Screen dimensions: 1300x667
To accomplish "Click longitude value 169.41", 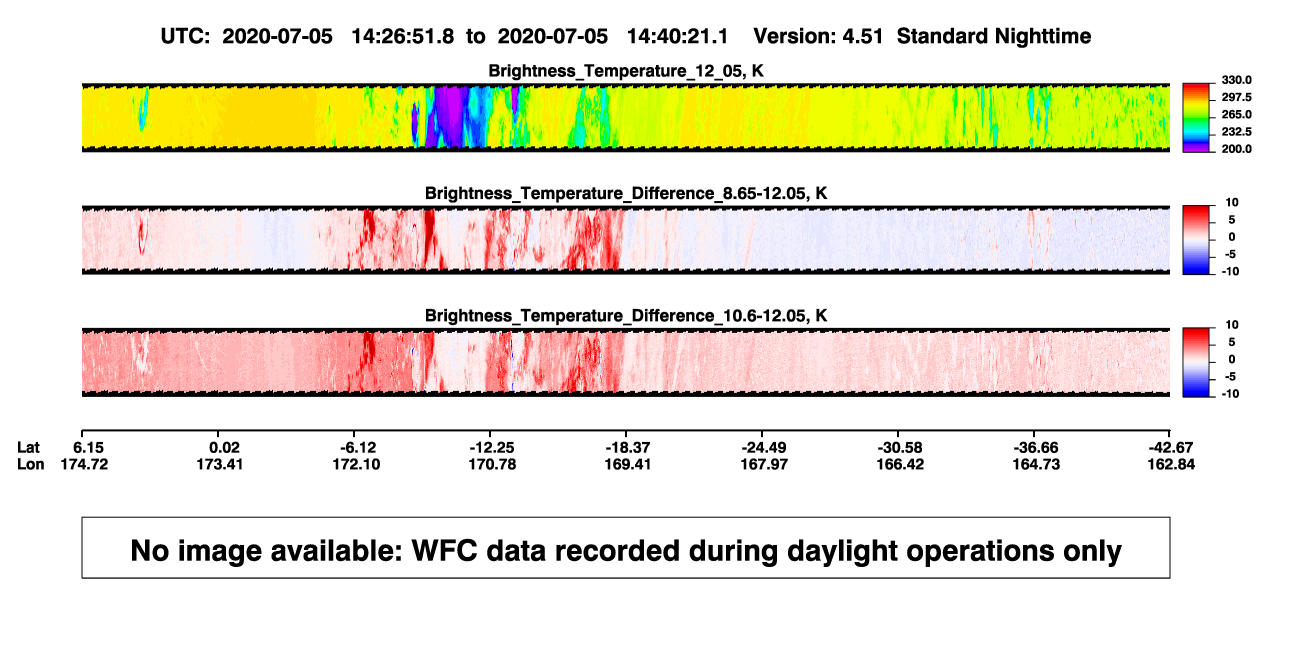I will [x=628, y=464].
